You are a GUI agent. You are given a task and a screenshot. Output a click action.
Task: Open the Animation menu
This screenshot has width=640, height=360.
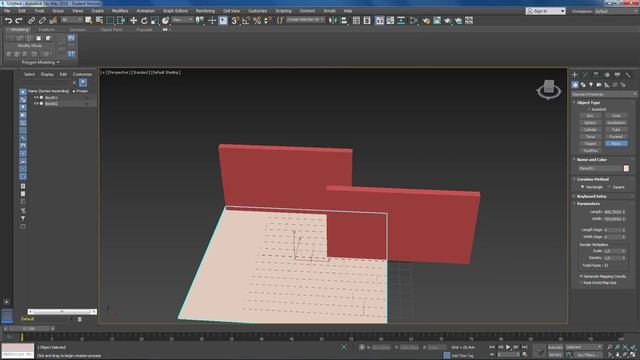pyautogui.click(x=145, y=11)
